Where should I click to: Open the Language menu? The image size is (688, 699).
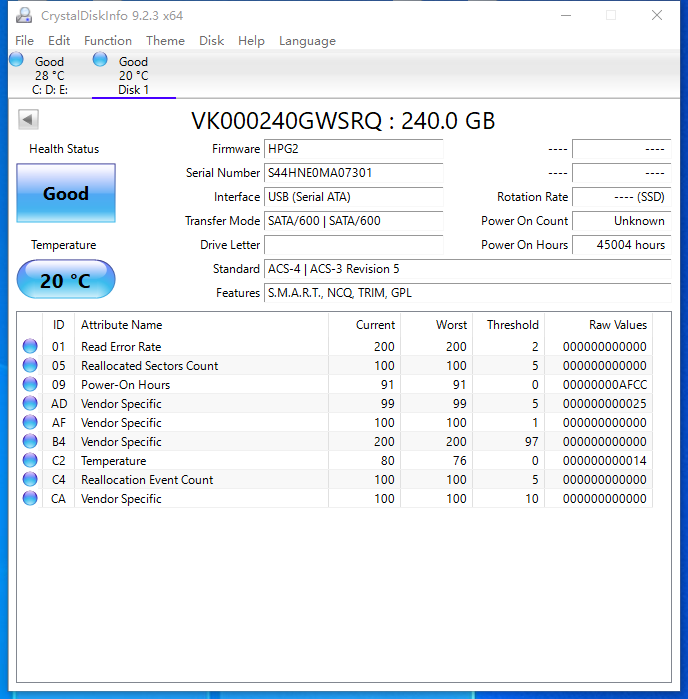point(307,41)
